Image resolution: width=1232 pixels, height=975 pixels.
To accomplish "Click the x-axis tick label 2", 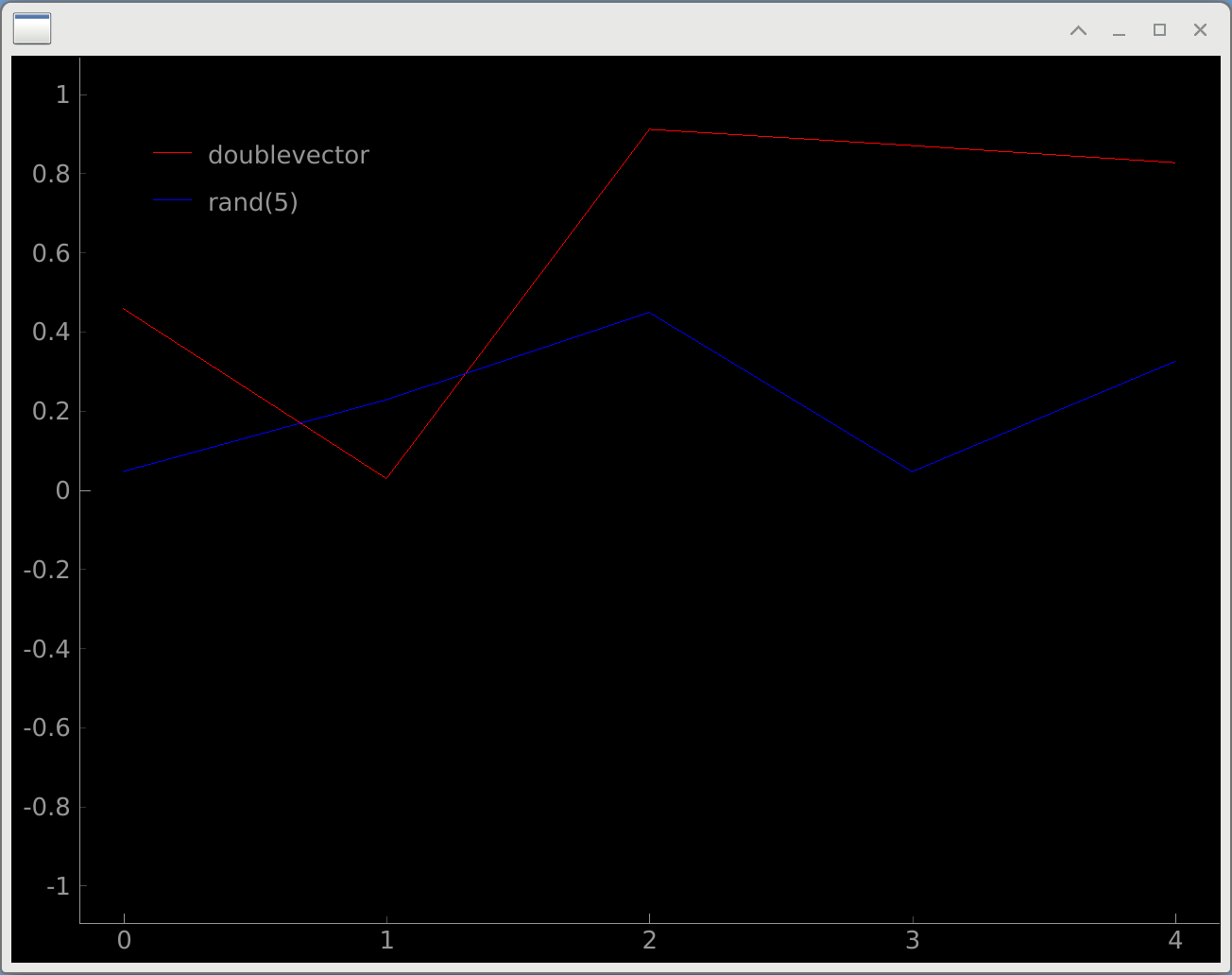I will coord(649,940).
